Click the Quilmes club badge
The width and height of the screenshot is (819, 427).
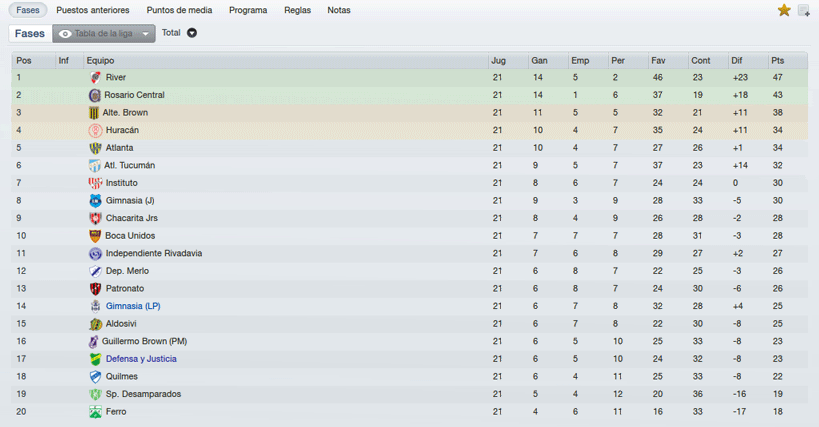(95, 376)
